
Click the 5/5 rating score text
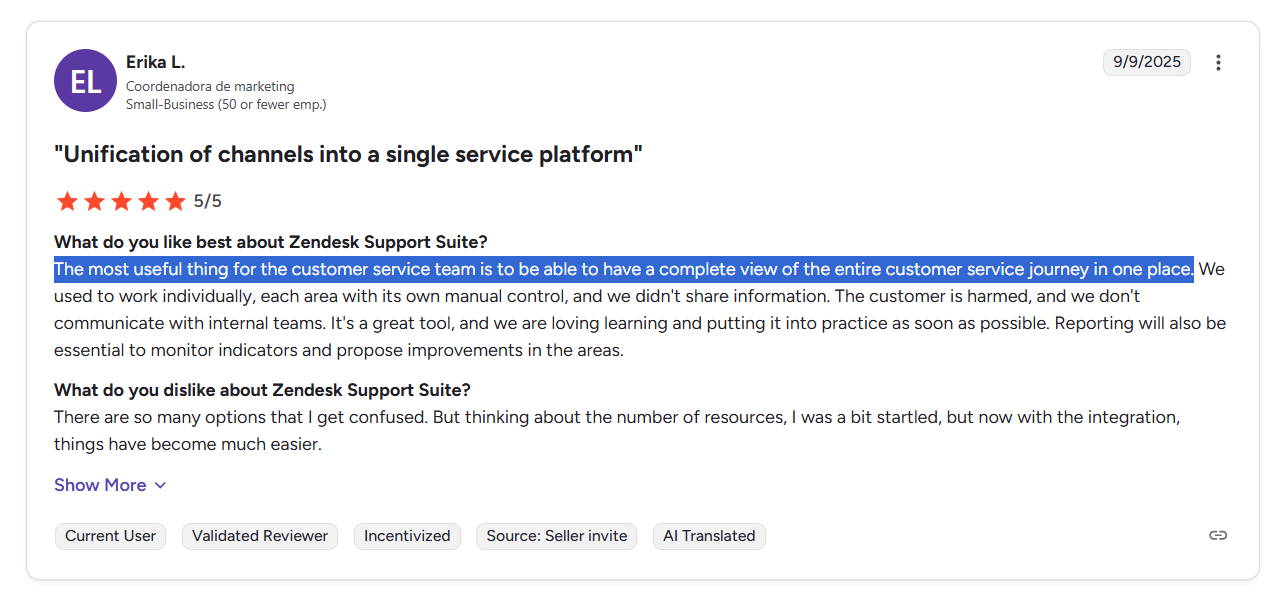[x=208, y=201]
